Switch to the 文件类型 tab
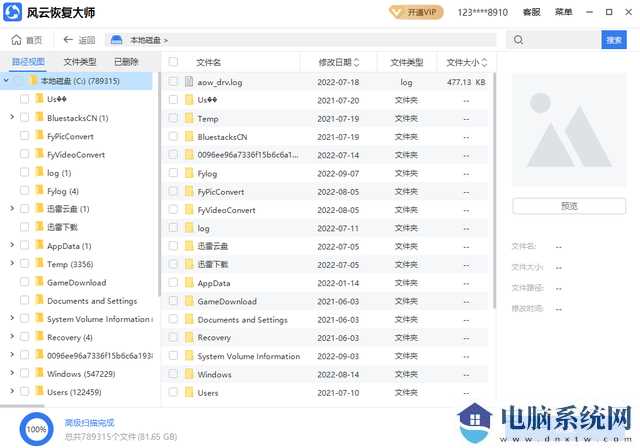Screen dimensions: 640x448 coord(80,62)
